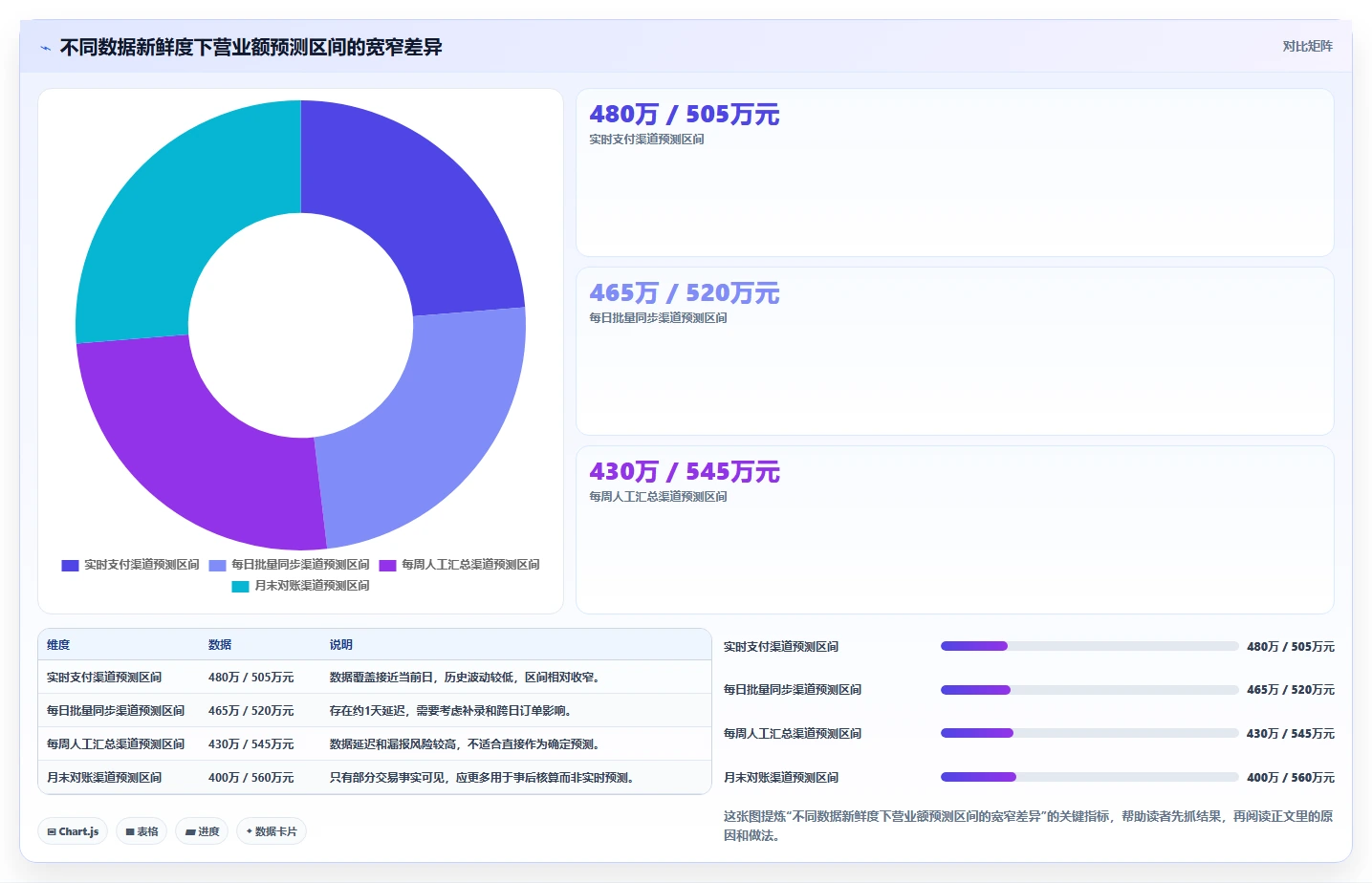Open the 480万 / 505万元 data card
This screenshot has width=1372, height=883.
(x=954, y=173)
